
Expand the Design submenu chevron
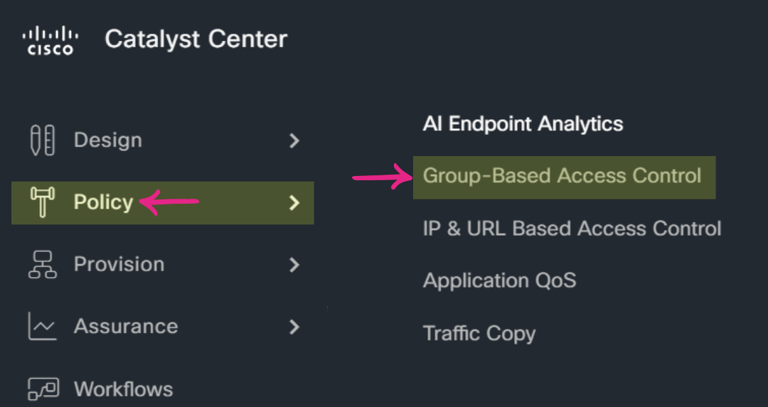pyautogui.click(x=294, y=141)
